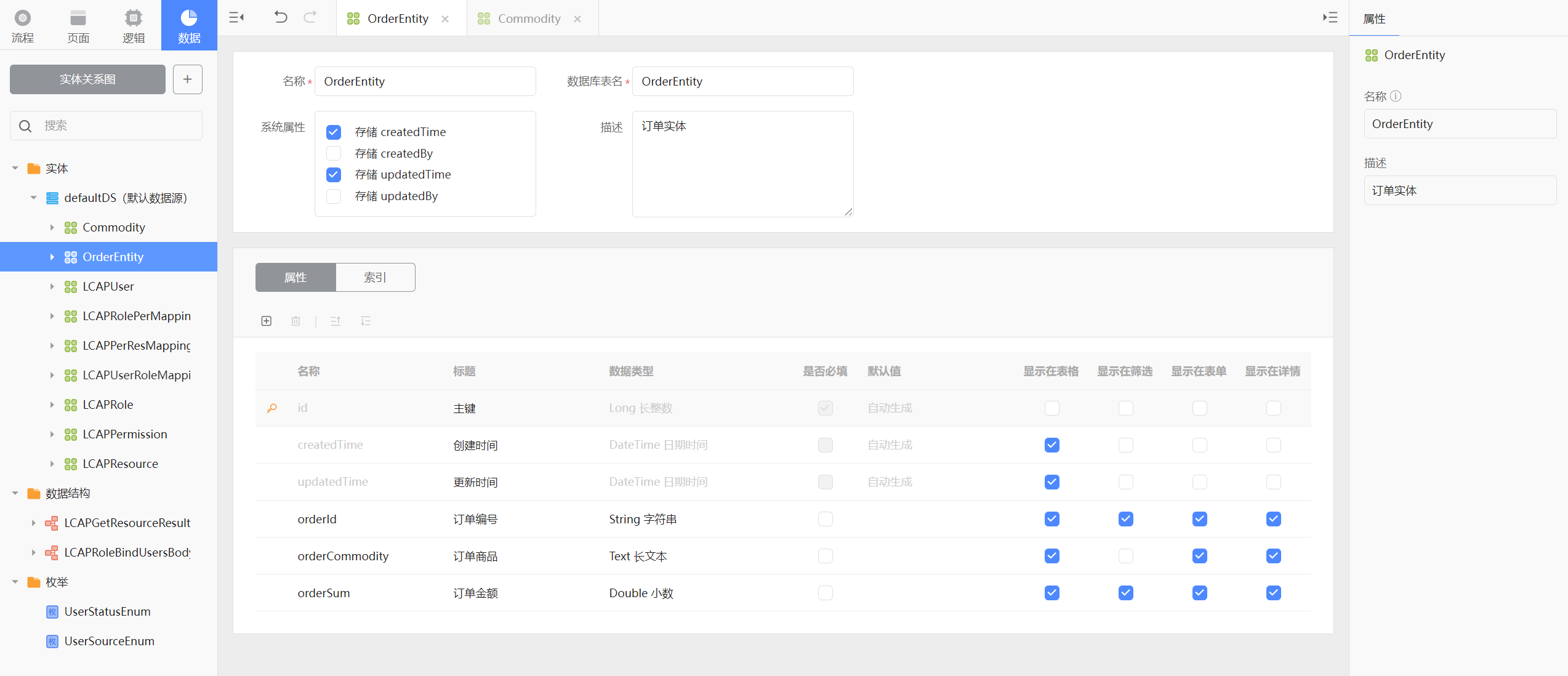The width and height of the screenshot is (1568, 676).
Task: Uncheck 存储 createdTime checkbox
Action: (x=334, y=132)
